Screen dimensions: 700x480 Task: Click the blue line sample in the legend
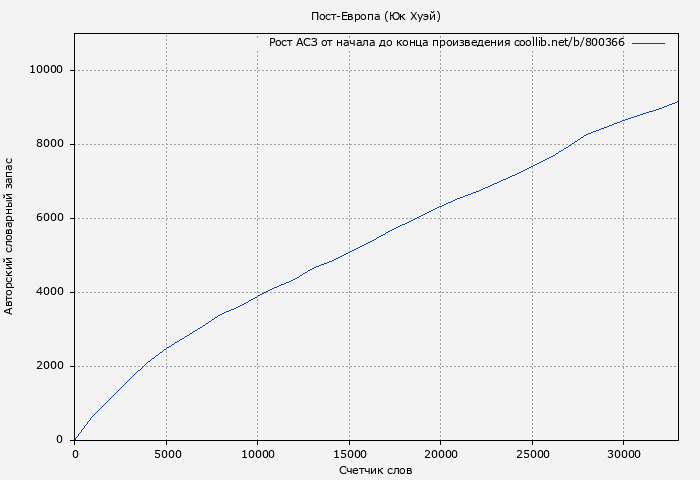coord(648,43)
